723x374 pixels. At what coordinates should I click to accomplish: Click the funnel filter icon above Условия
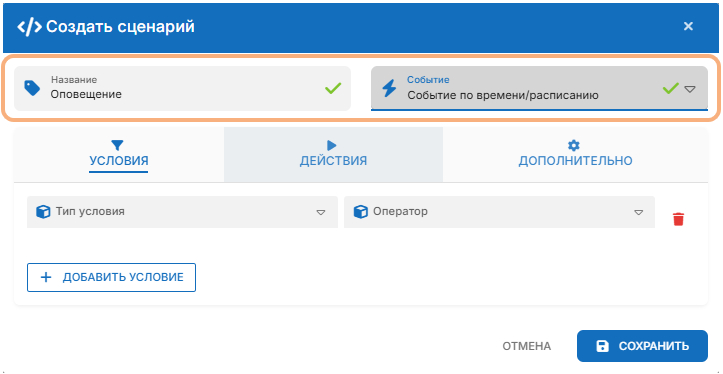[118, 146]
